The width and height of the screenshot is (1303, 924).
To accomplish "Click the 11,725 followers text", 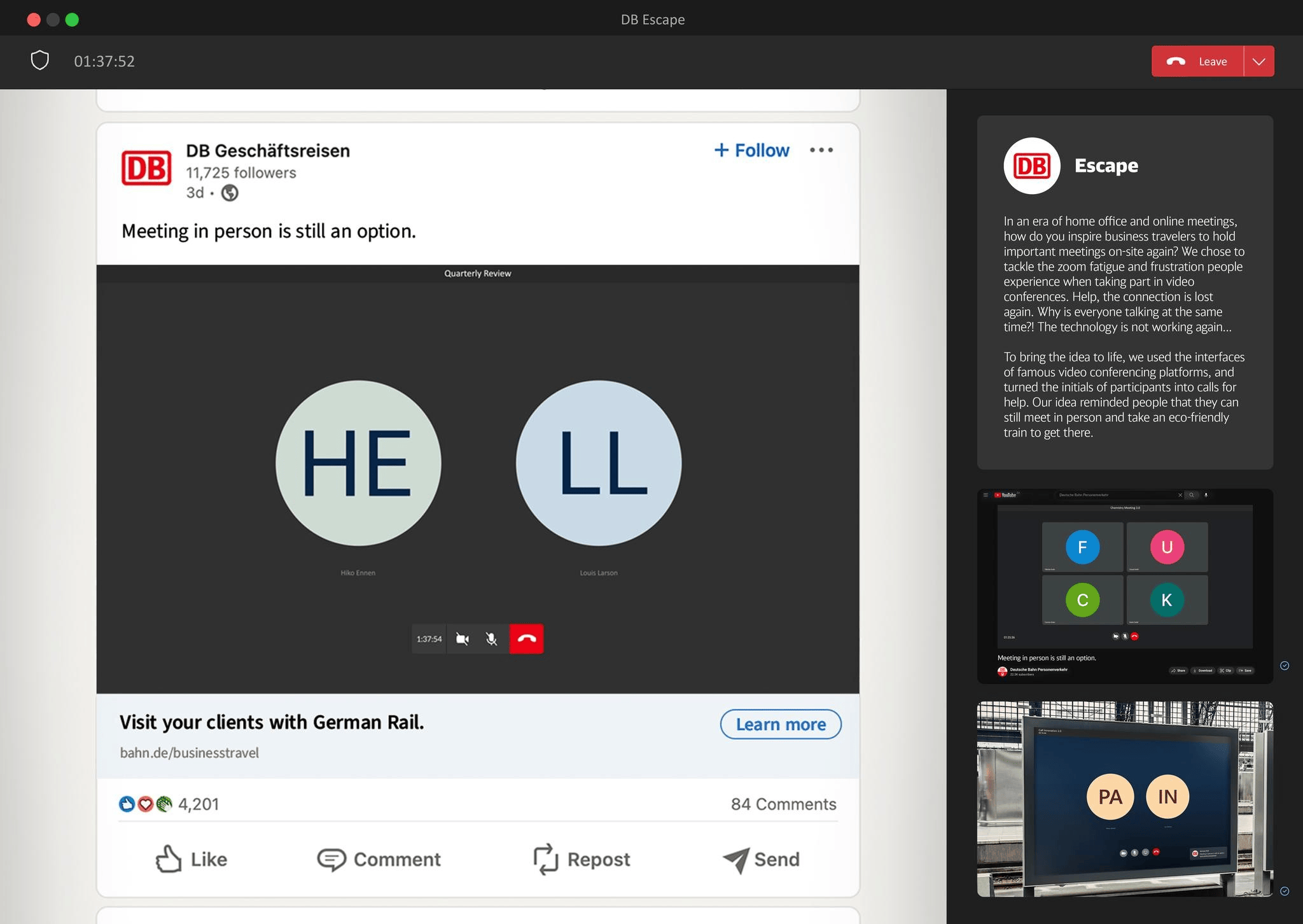I will click(x=241, y=172).
